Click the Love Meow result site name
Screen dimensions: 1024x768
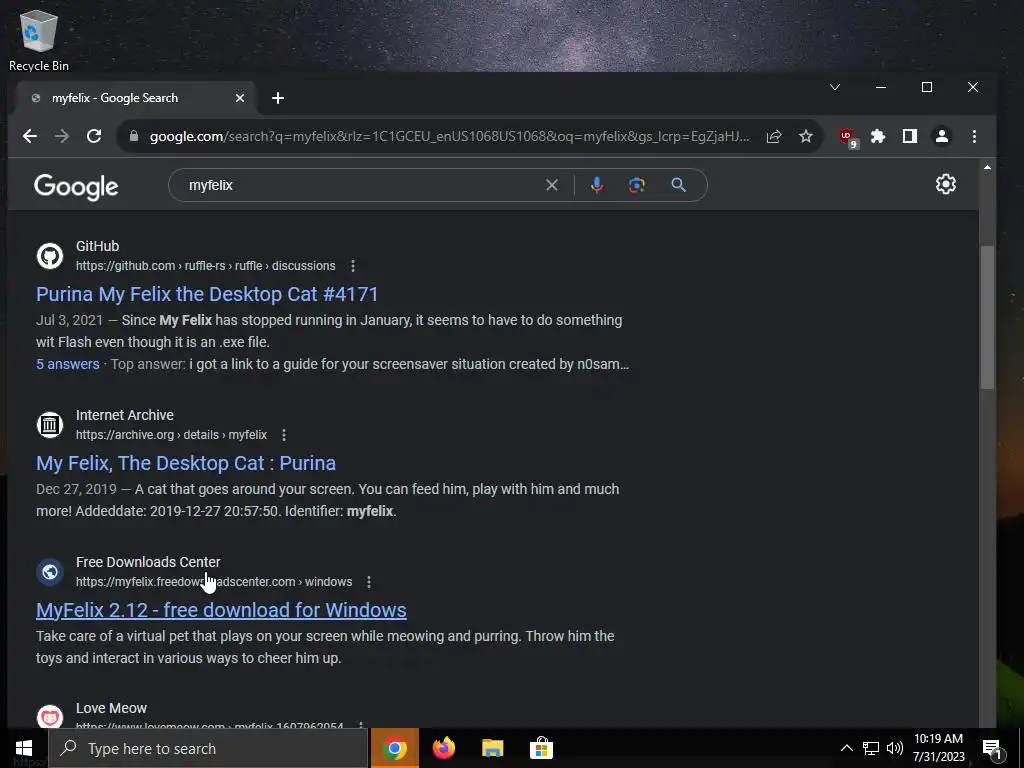[x=111, y=708]
